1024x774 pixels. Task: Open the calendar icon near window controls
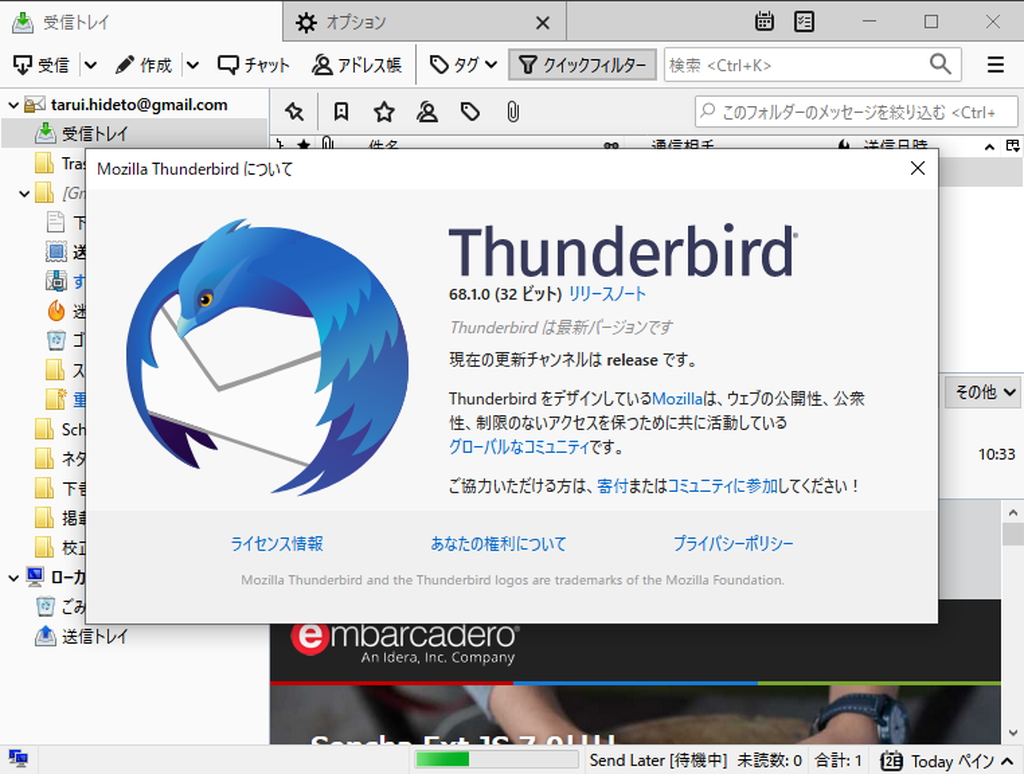[x=764, y=21]
